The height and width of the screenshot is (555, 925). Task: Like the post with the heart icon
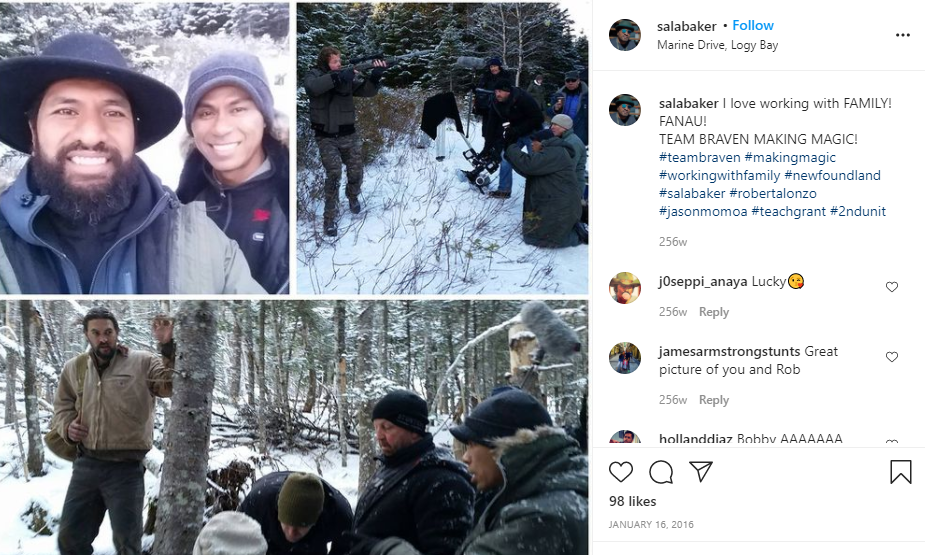621,472
